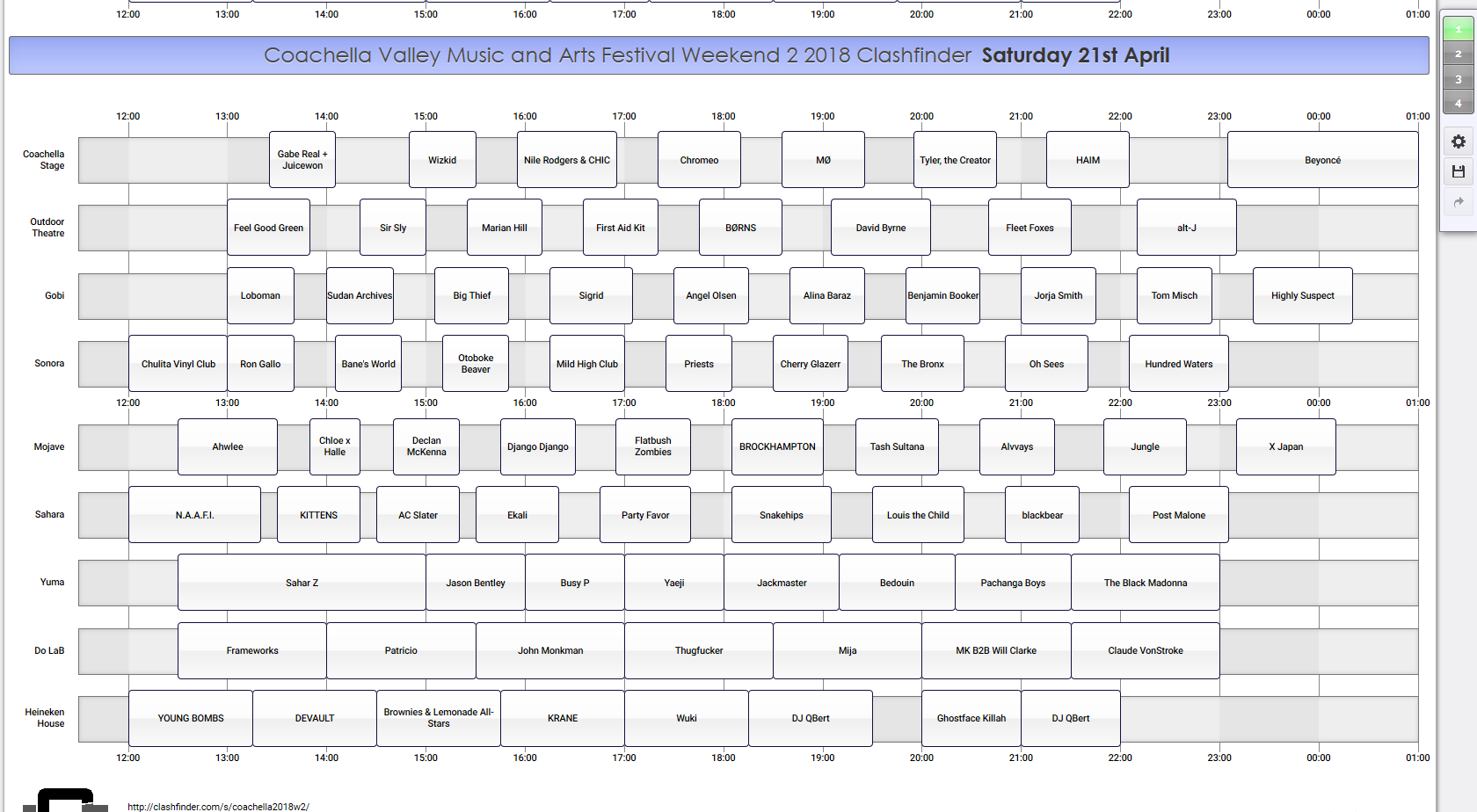This screenshot has height=812, width=1477.
Task: Select Gabe Real + Juicewon block
Action: pos(302,160)
